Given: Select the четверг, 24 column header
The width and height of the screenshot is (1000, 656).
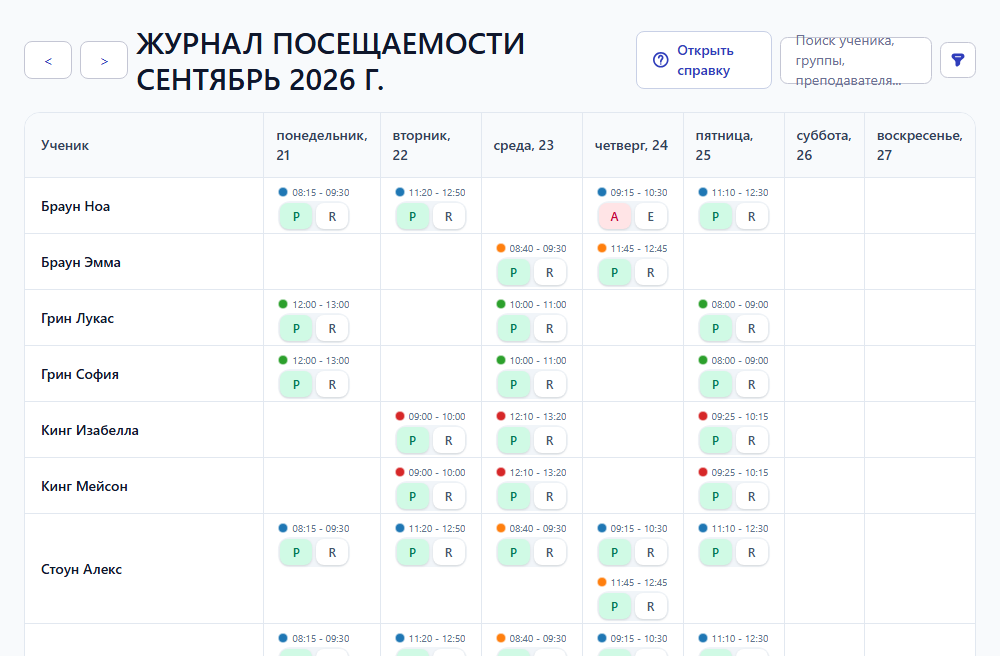Looking at the screenshot, I should pos(633,145).
